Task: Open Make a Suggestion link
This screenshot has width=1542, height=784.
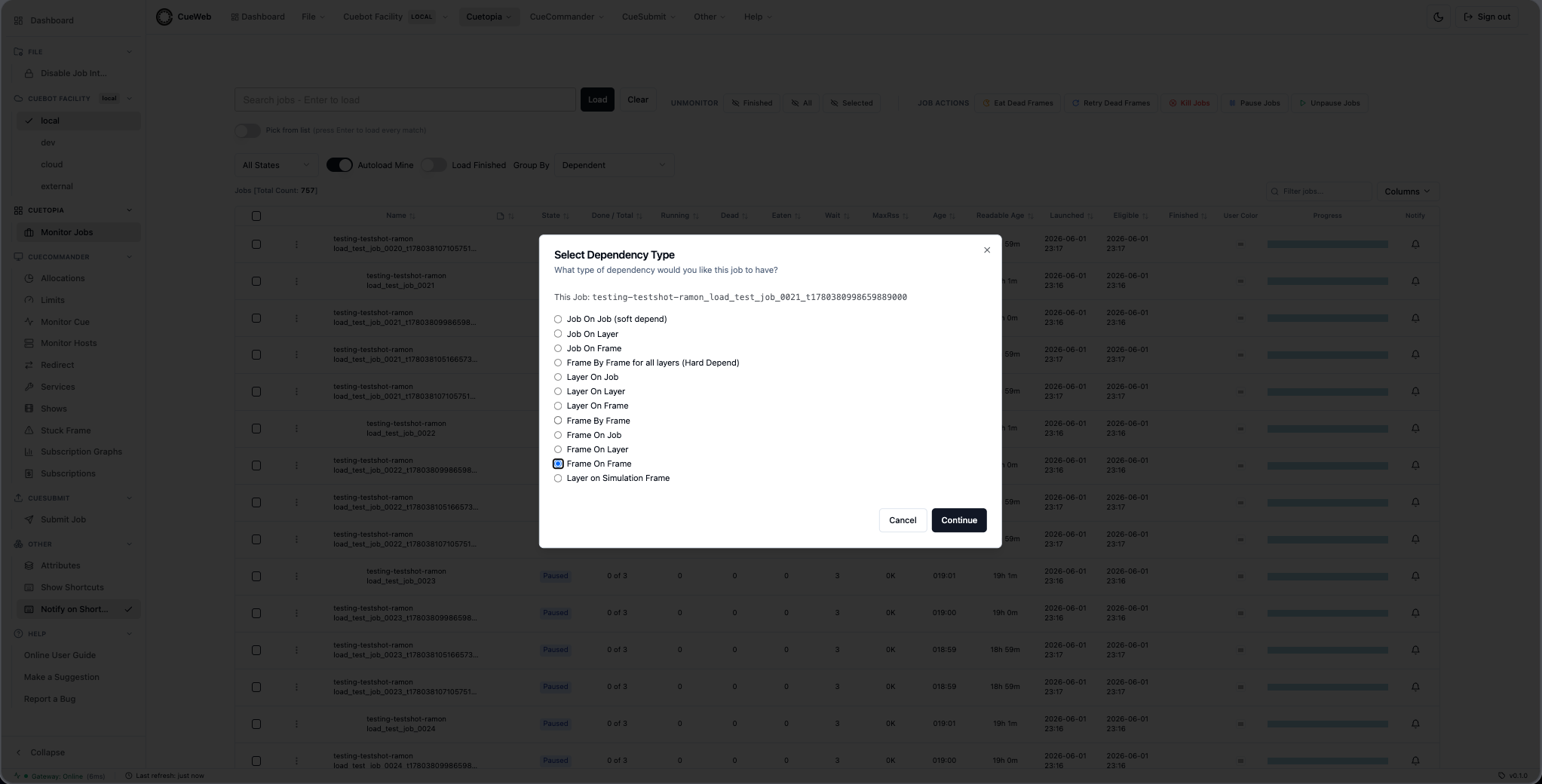Action: click(61, 678)
